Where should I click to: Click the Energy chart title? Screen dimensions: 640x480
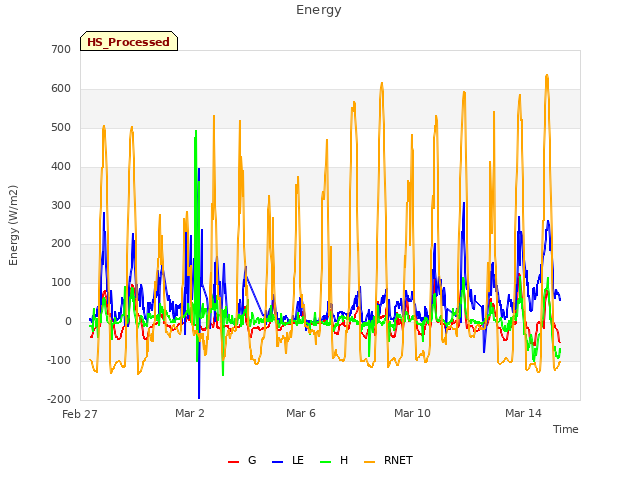[319, 10]
